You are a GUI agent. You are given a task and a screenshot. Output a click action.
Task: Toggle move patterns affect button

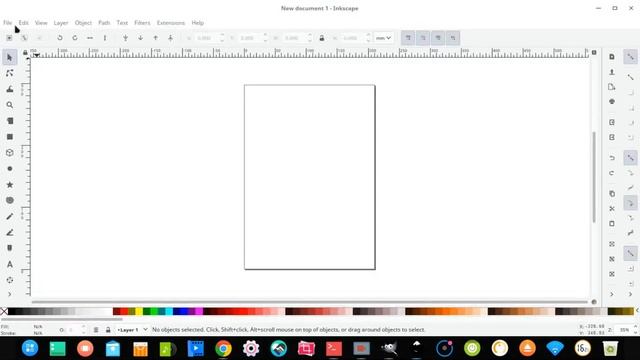tap(453, 38)
